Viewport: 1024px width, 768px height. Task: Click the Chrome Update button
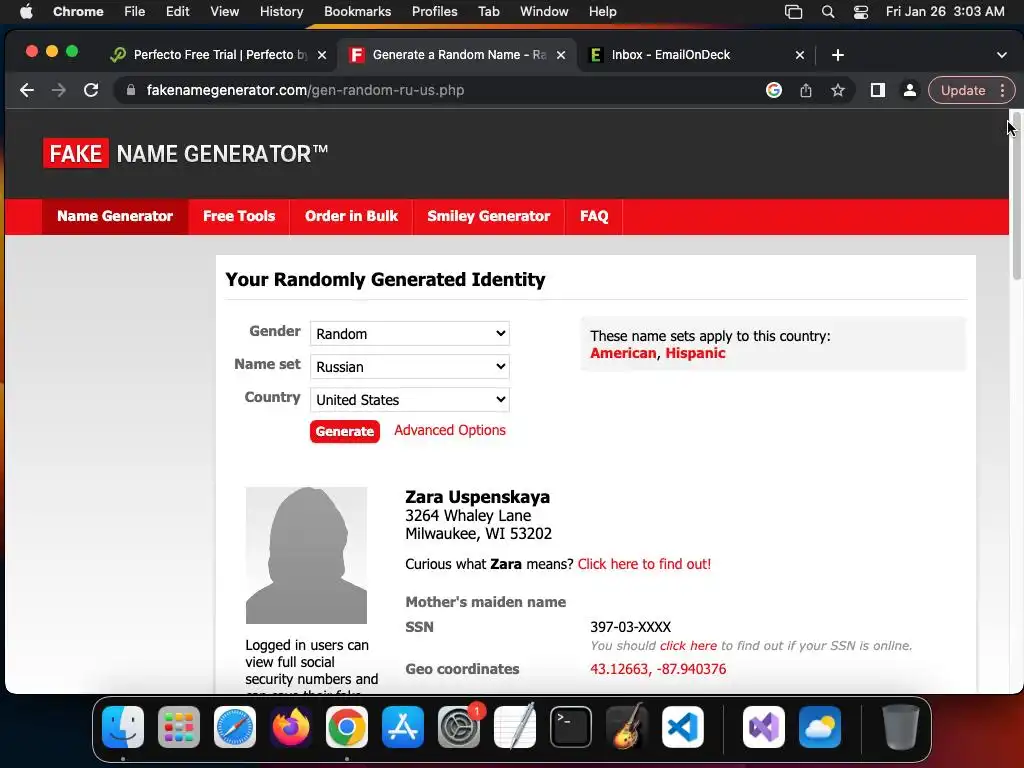point(963,90)
